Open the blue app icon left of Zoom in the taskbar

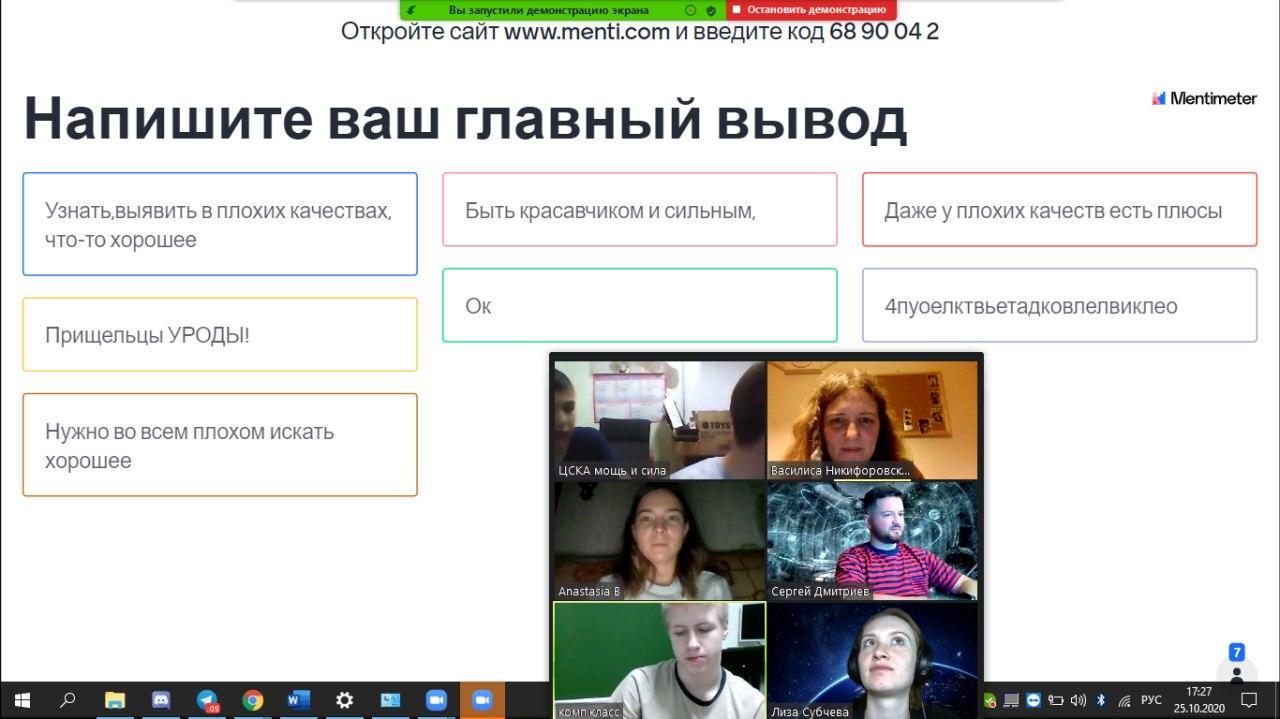[390, 700]
